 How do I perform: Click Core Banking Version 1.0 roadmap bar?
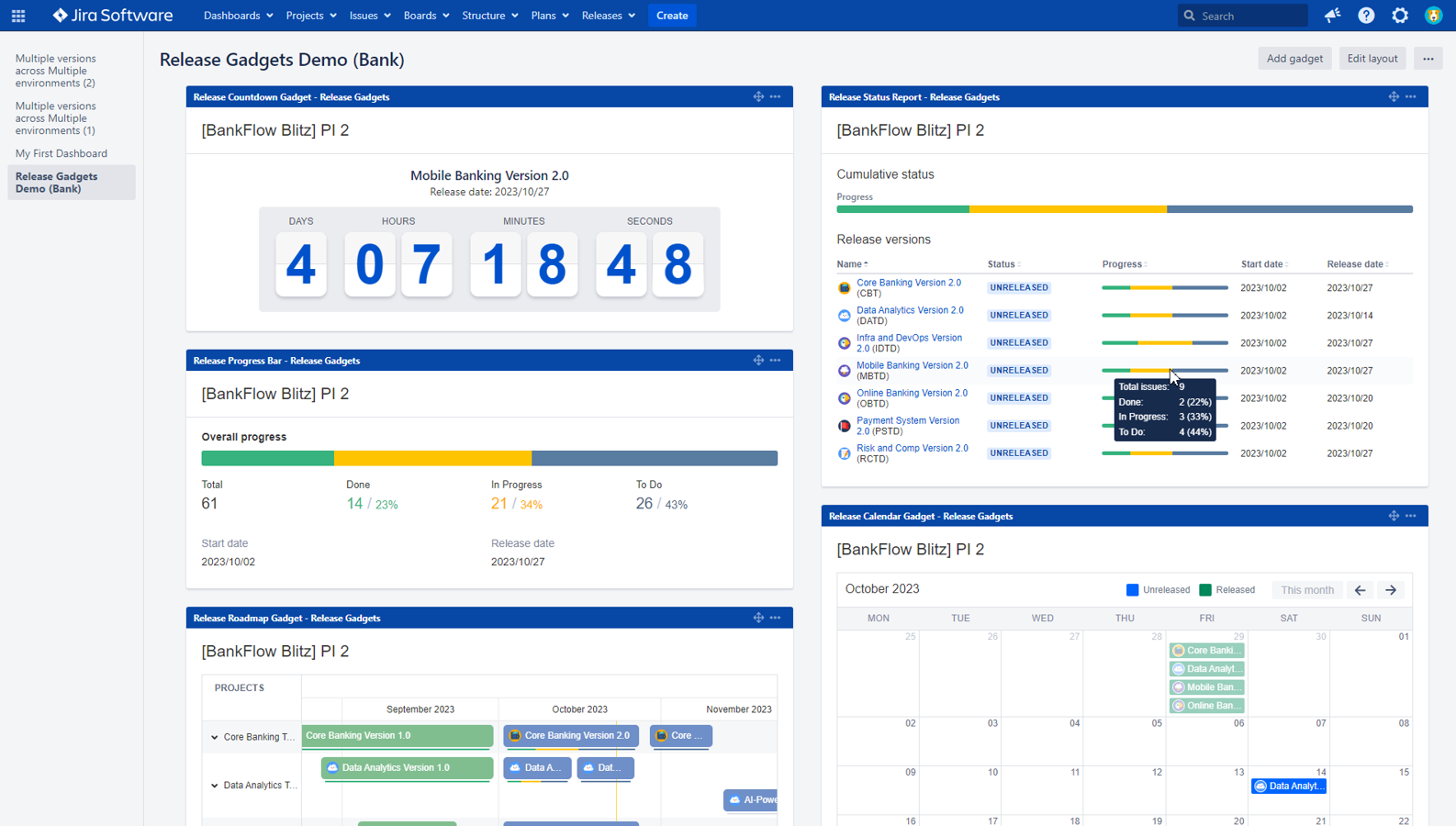[398, 736]
